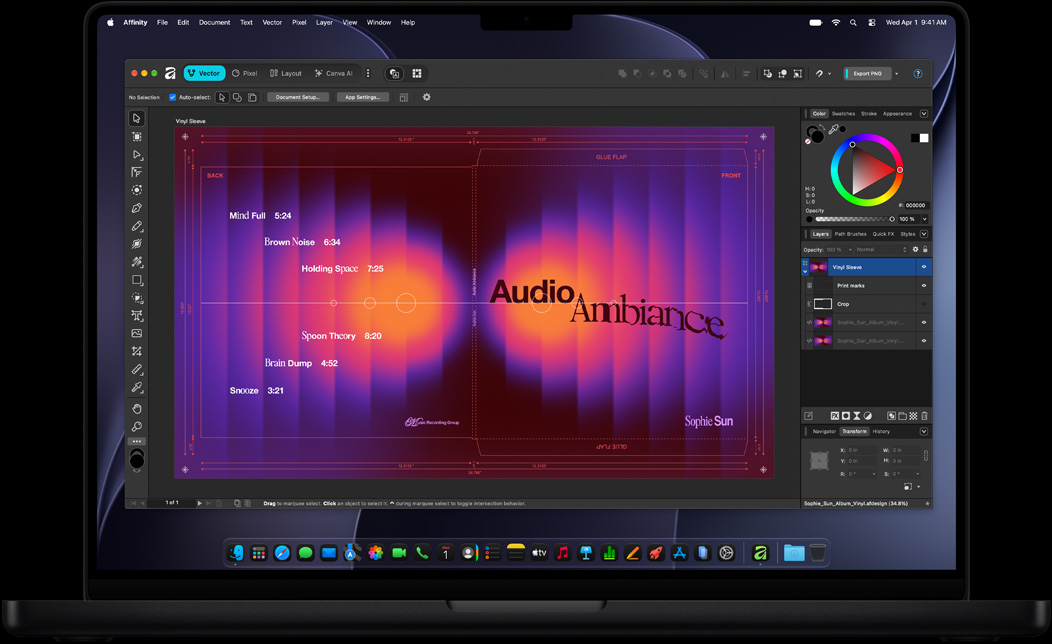Toggle the layer lock icon in Layers panel

click(x=926, y=250)
